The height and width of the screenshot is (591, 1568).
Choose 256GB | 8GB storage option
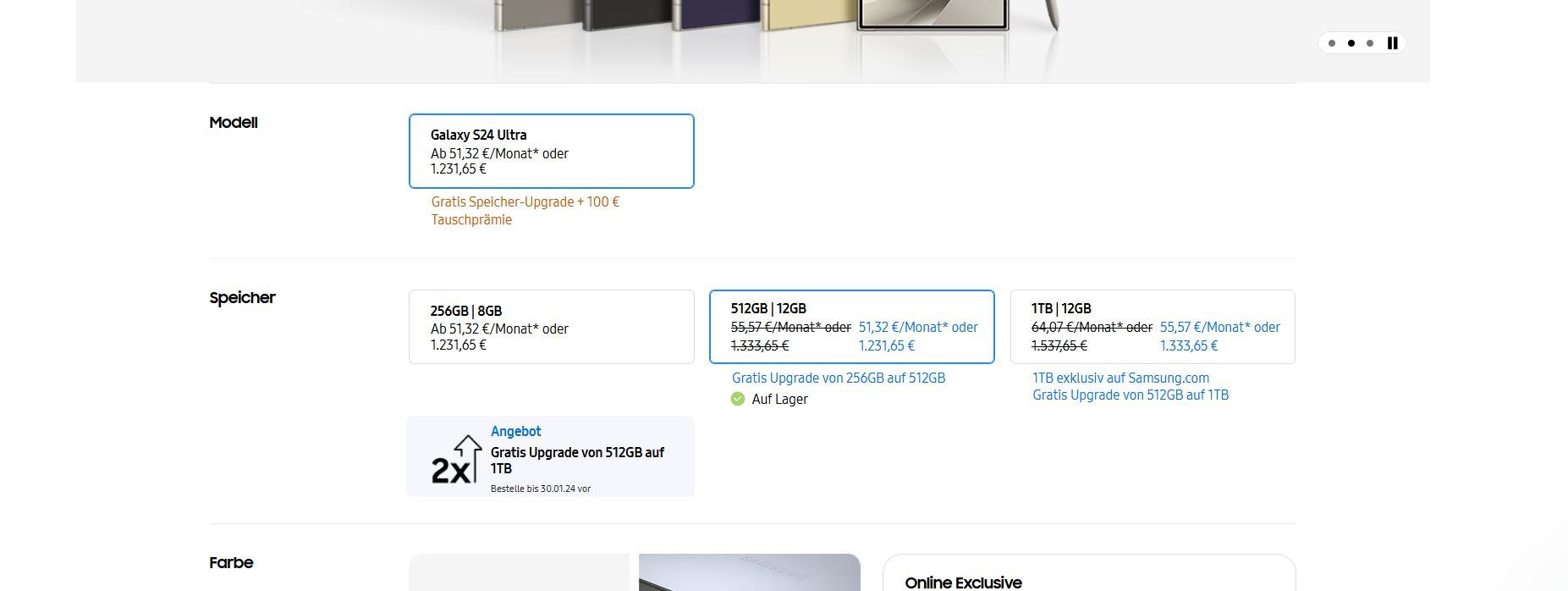point(552,327)
